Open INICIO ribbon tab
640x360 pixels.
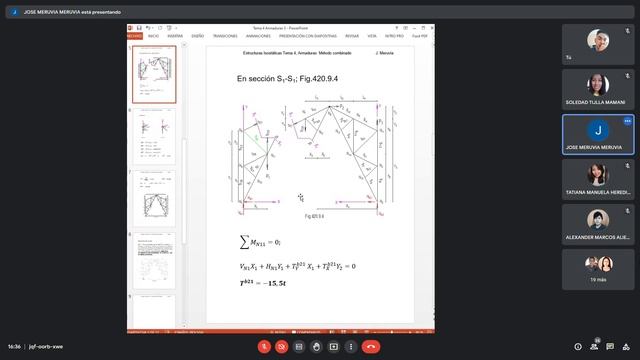pos(153,36)
